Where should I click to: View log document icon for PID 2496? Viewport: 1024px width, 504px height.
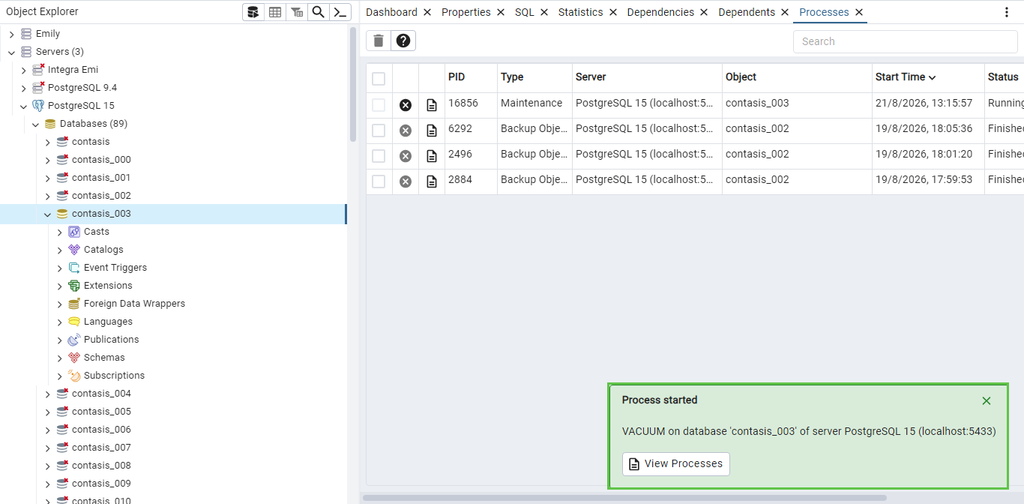pyautogui.click(x=432, y=156)
